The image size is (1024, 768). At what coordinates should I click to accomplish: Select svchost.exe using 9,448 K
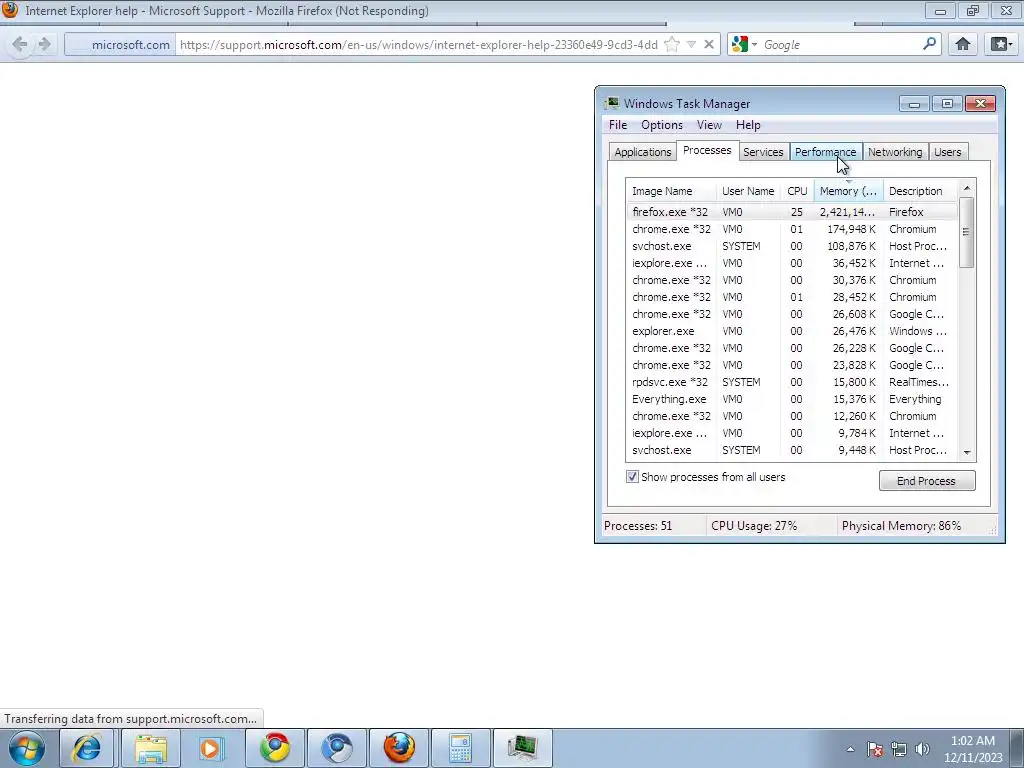point(792,449)
